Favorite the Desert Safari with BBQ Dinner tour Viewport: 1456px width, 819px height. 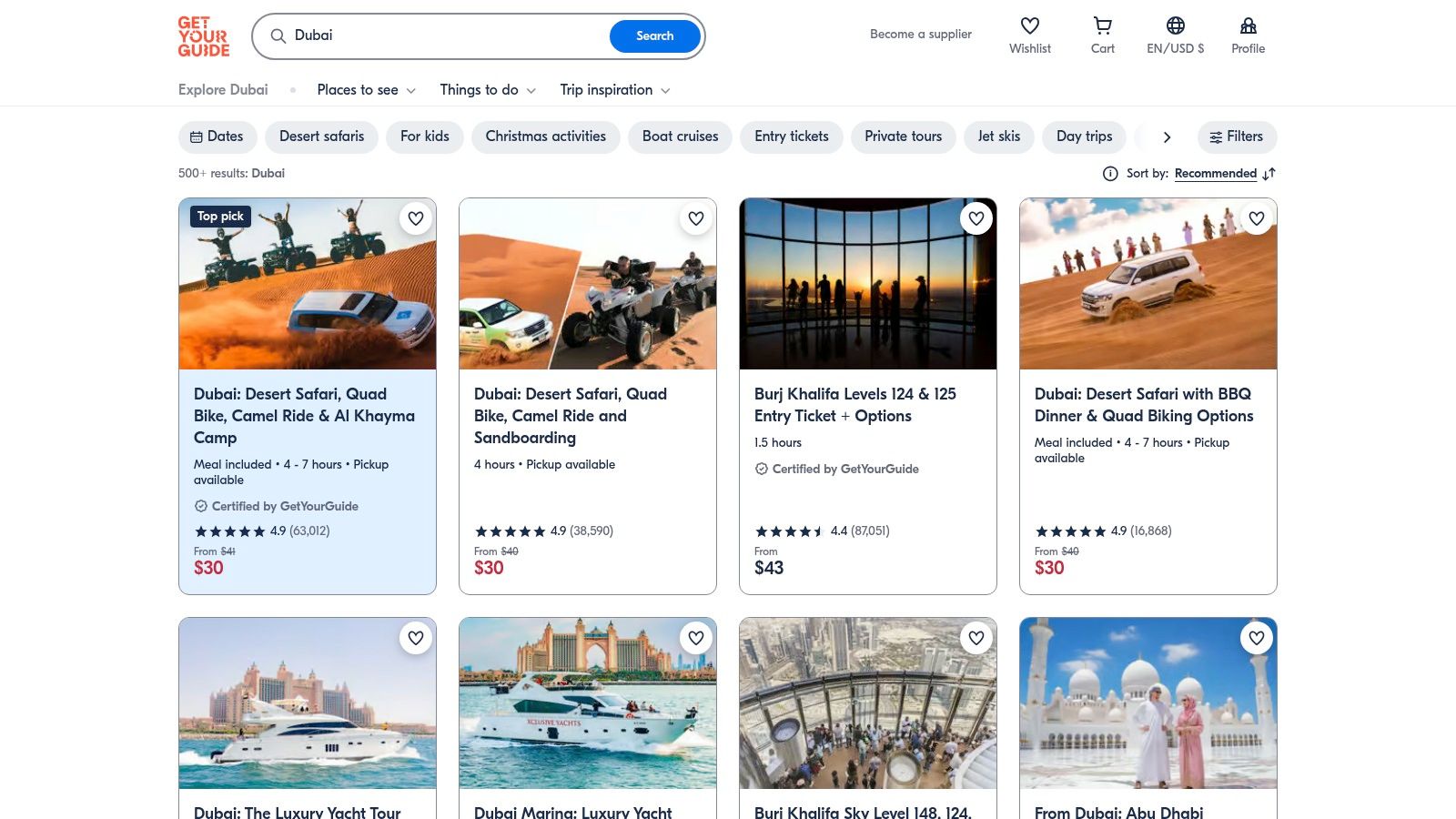[x=1257, y=218]
